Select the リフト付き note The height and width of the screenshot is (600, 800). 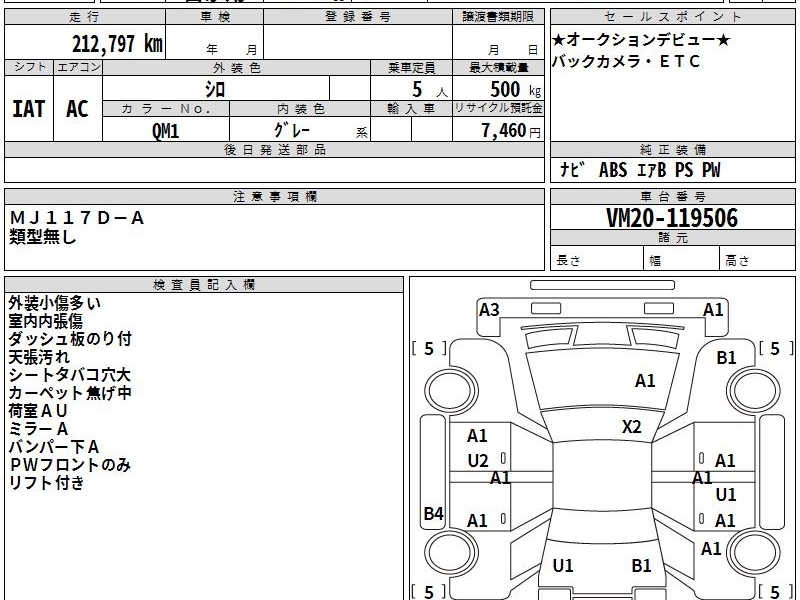coord(46,483)
